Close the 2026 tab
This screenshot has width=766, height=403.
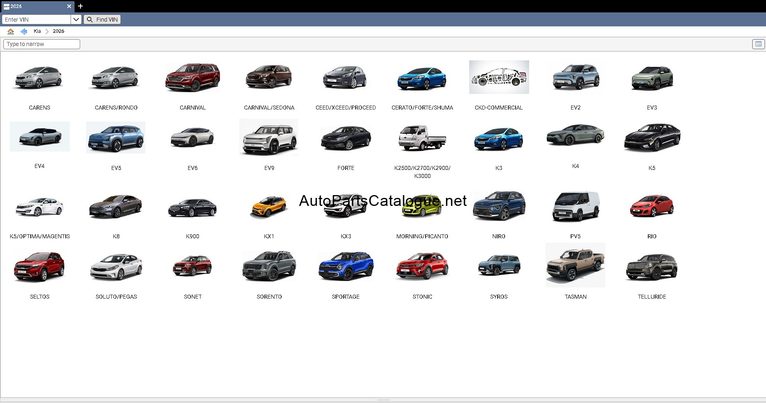coord(69,6)
